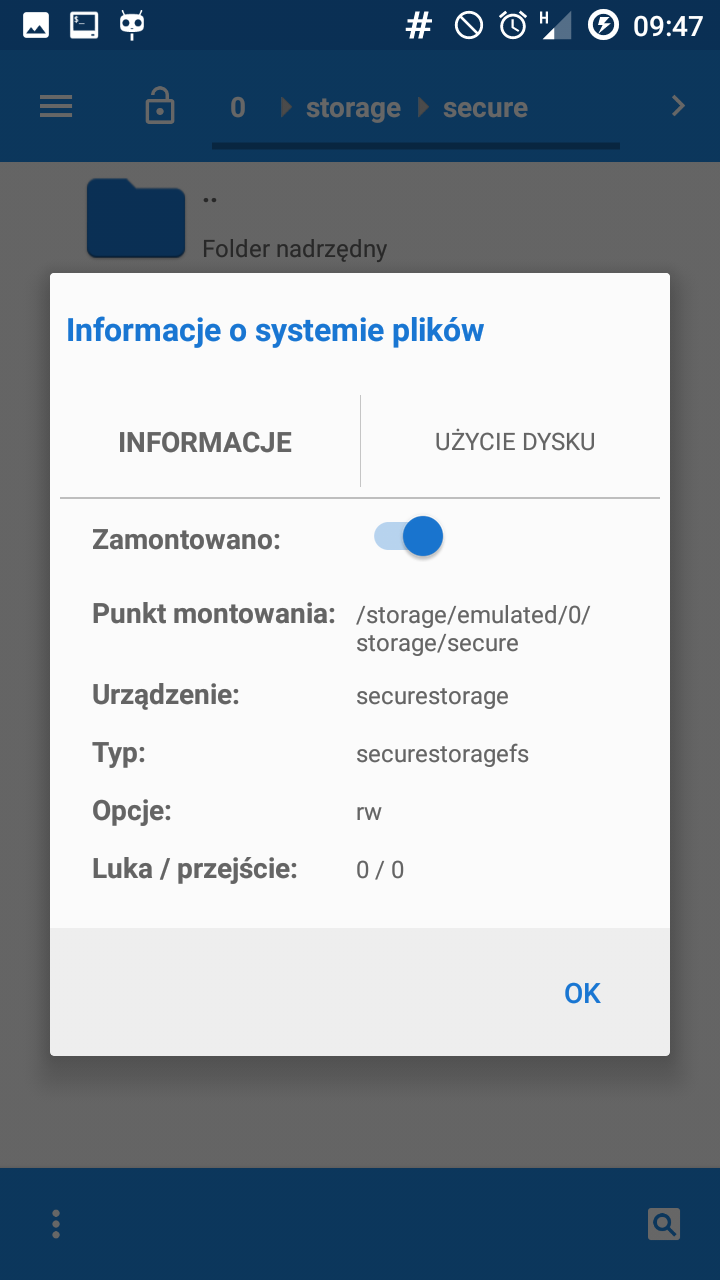Select the 'storage' breadcrumb segment

click(x=353, y=108)
